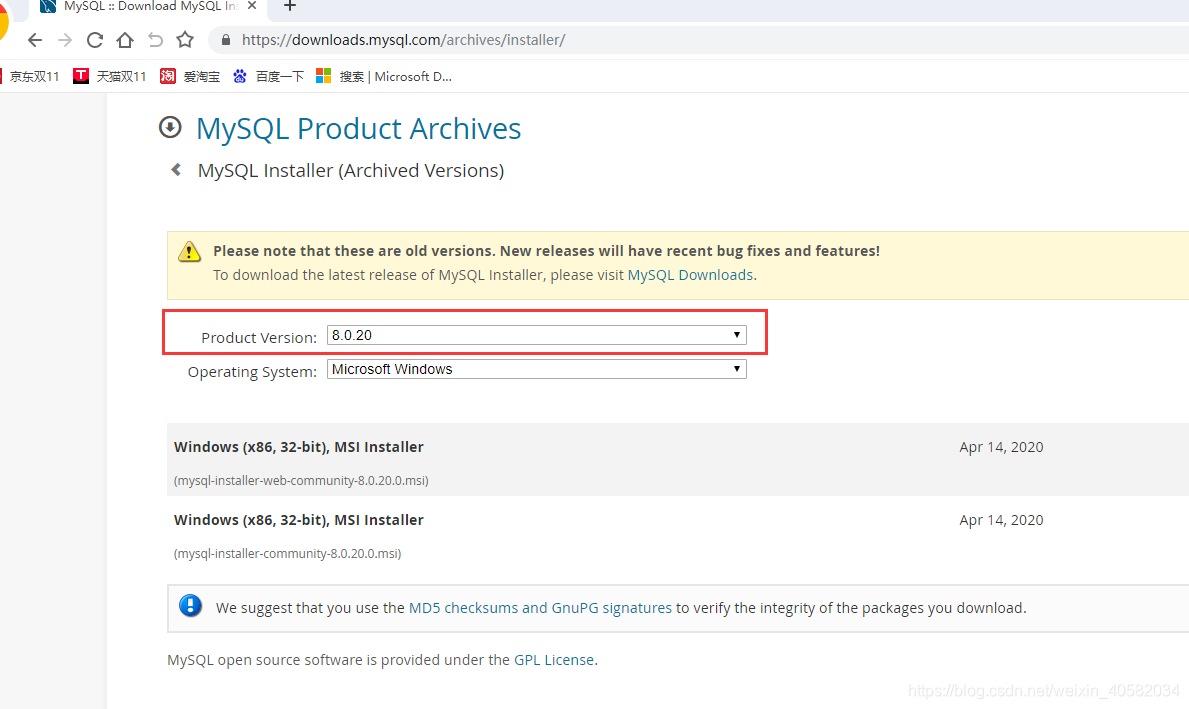Image resolution: width=1189 pixels, height=709 pixels.
Task: Follow the MySQL Downloads link
Action: click(690, 275)
